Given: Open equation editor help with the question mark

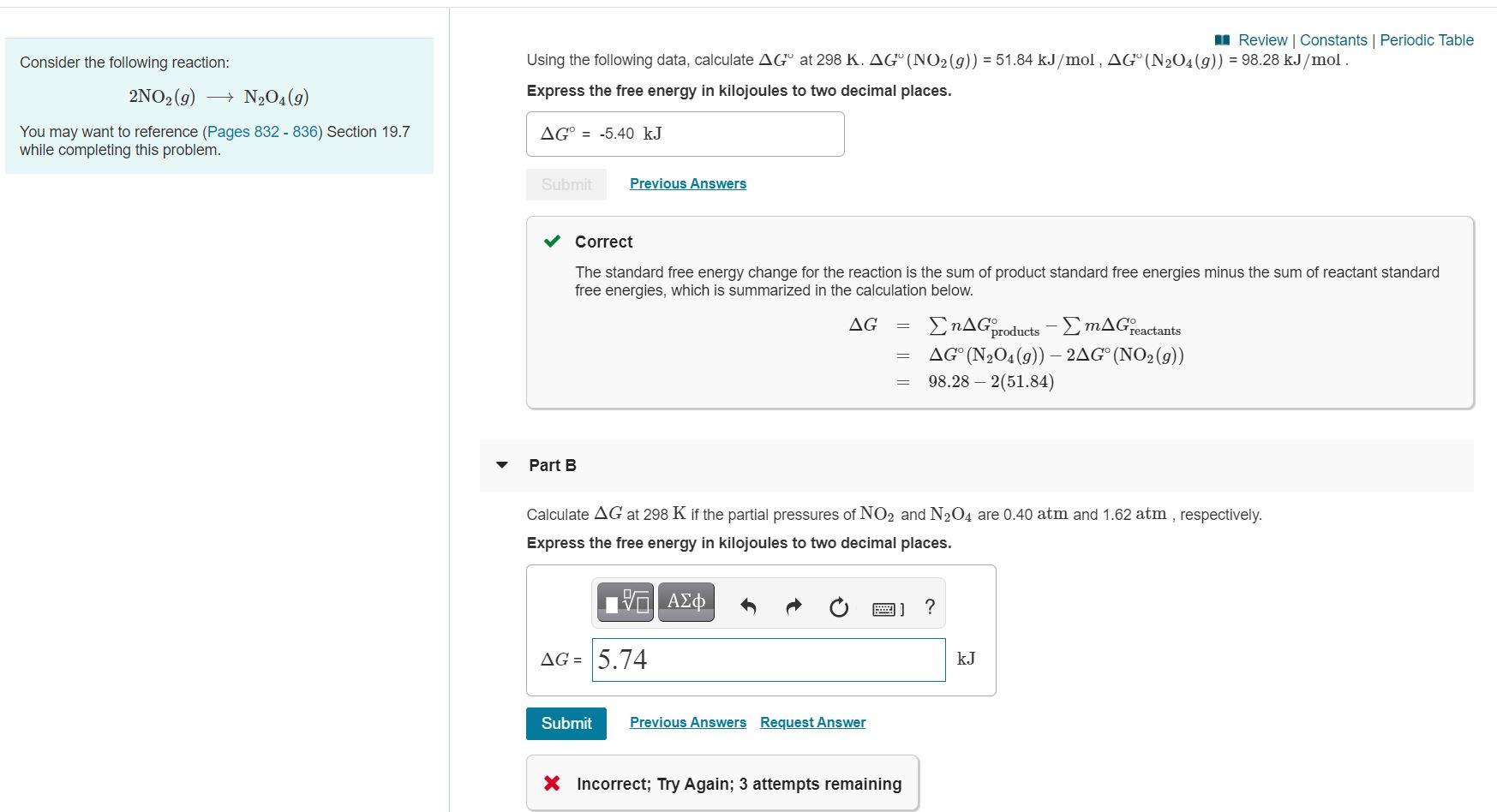Looking at the screenshot, I should pyautogui.click(x=929, y=606).
